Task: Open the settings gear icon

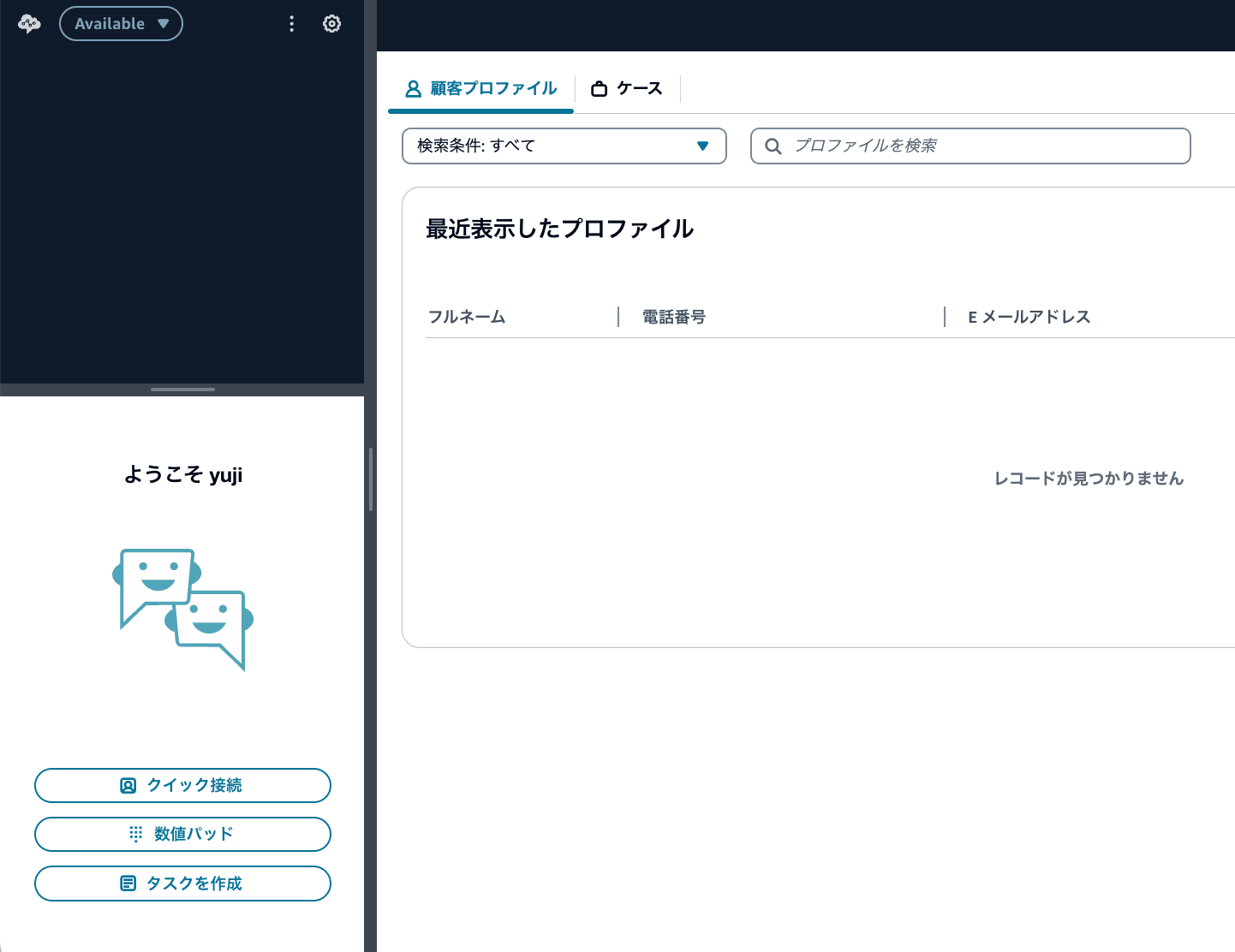Action: 331,24
